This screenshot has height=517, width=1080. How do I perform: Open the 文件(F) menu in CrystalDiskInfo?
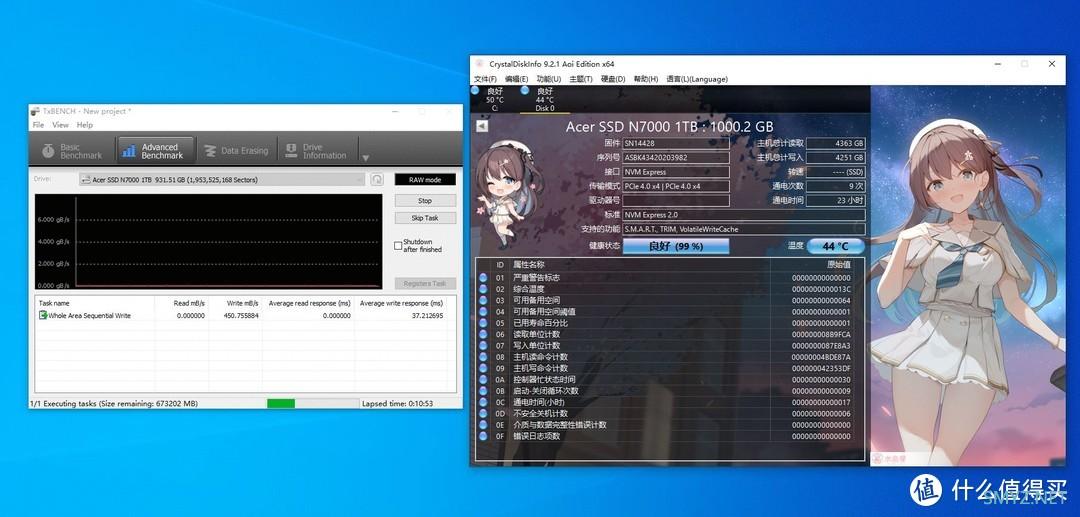point(486,79)
